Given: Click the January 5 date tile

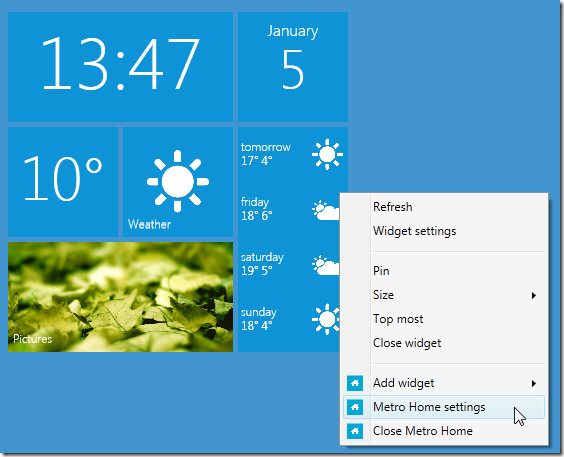Looking at the screenshot, I should [x=293, y=67].
